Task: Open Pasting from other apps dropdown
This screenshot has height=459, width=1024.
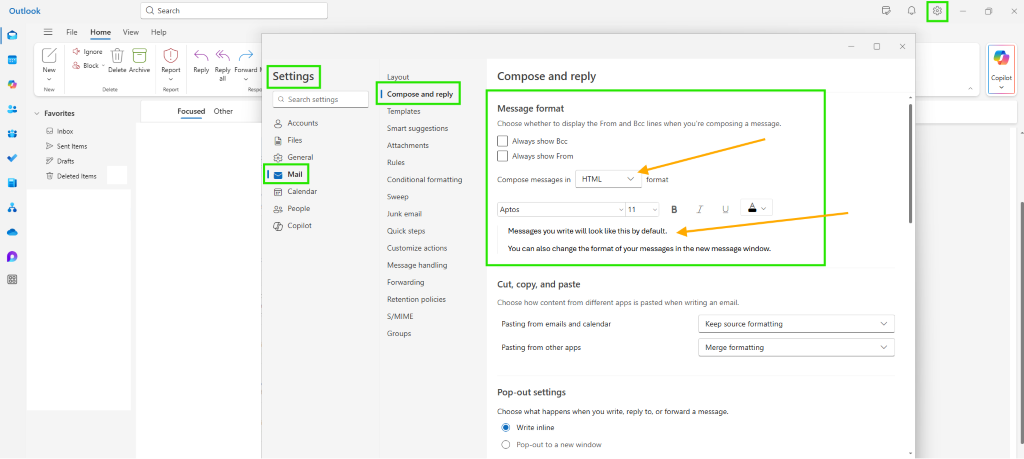Action: click(796, 347)
